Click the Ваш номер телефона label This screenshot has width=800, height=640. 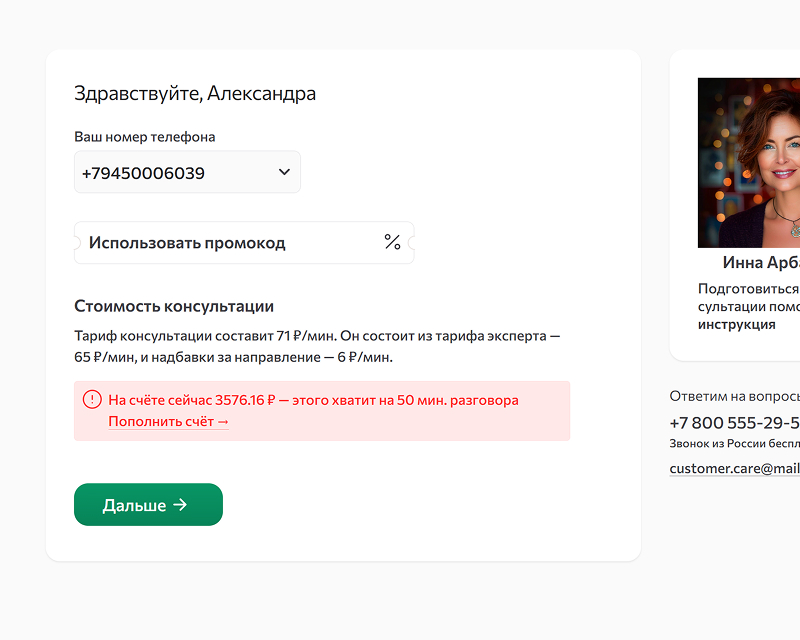pyautogui.click(x=145, y=137)
